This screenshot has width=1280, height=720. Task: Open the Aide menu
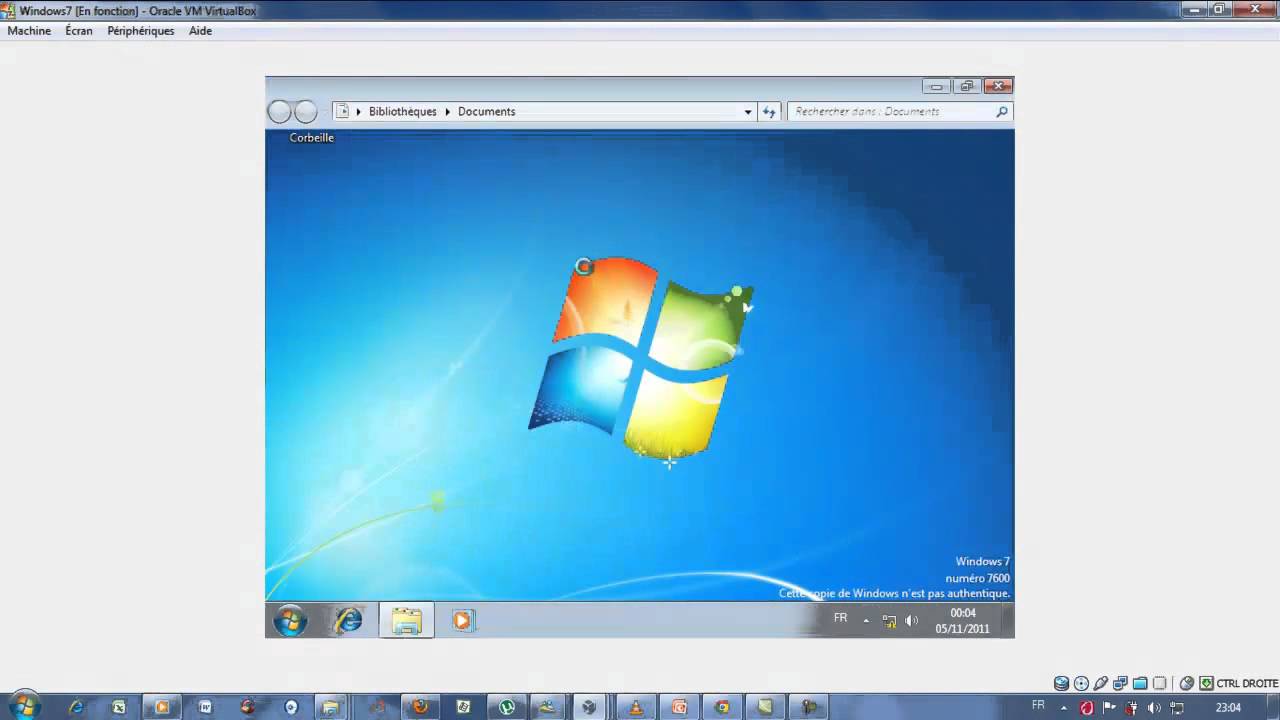click(200, 31)
